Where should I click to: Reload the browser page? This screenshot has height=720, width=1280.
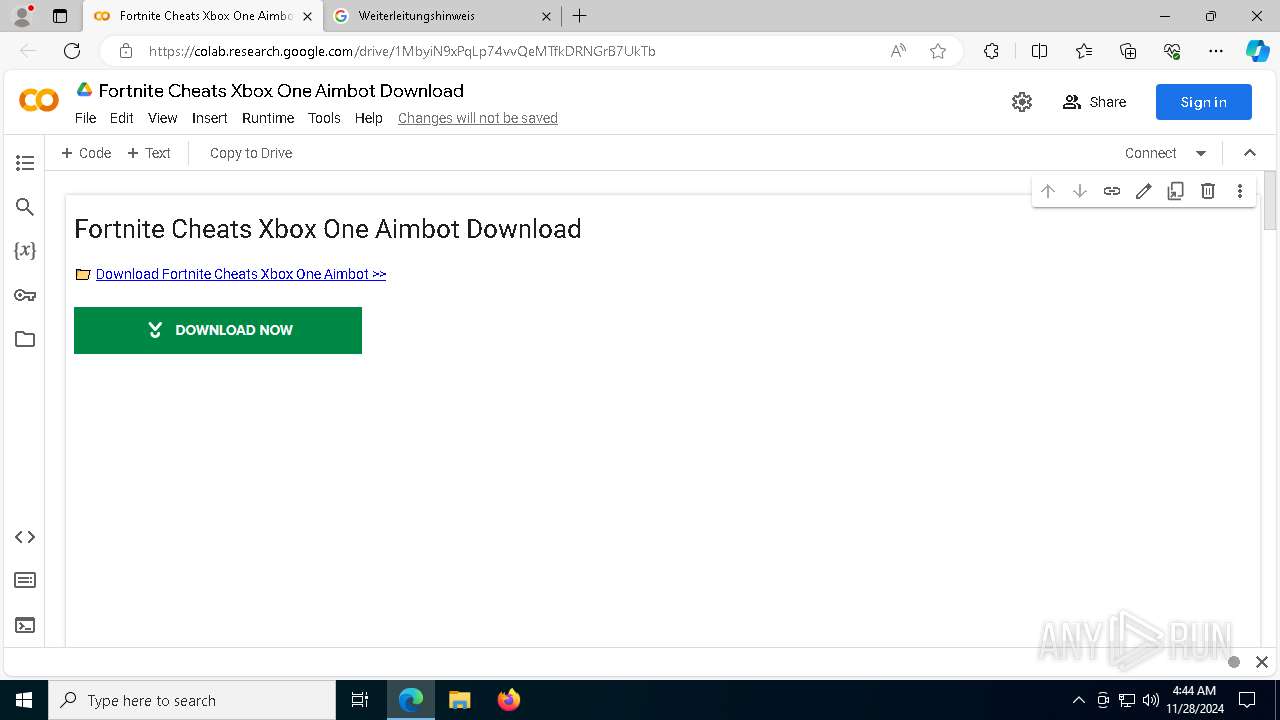pos(72,51)
